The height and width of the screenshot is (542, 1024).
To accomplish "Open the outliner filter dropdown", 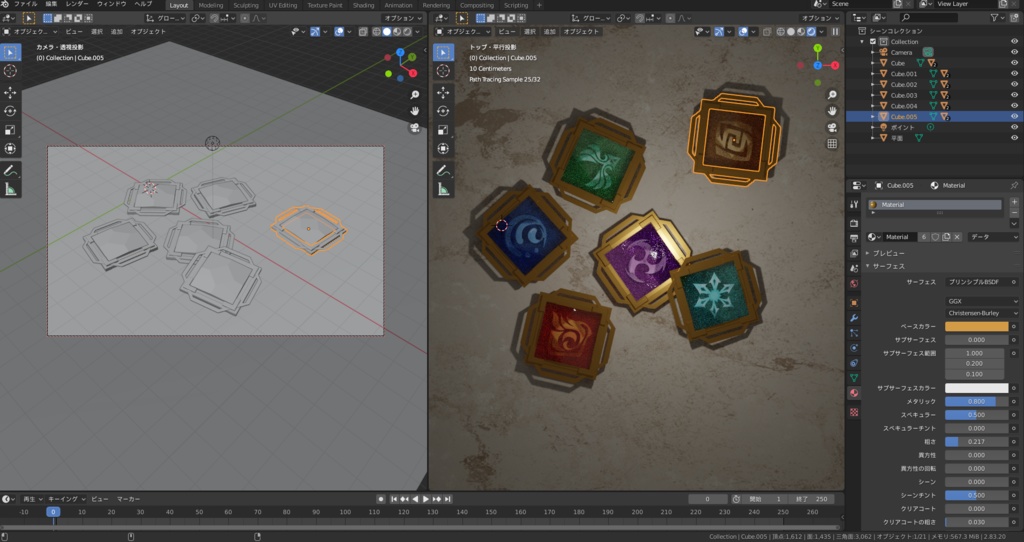I will pos(997,18).
